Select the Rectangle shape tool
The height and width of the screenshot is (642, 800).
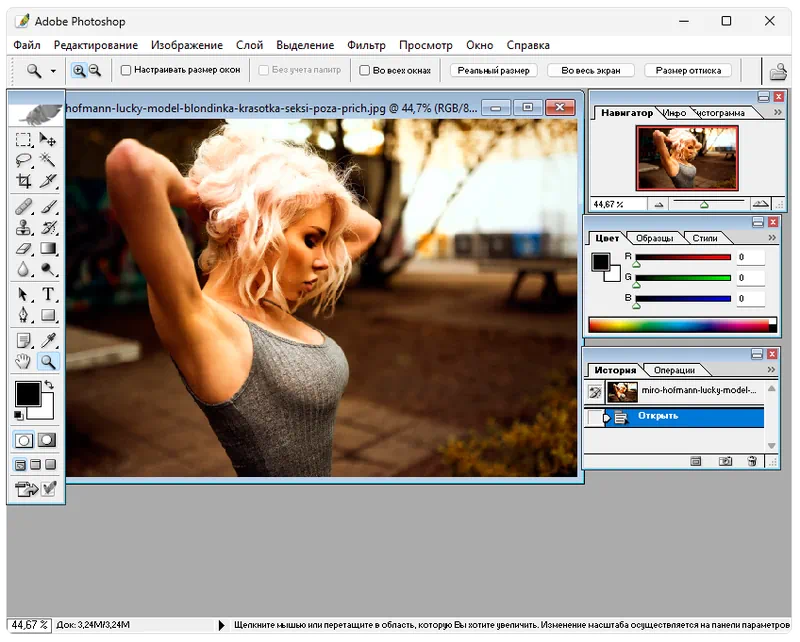coord(48,315)
